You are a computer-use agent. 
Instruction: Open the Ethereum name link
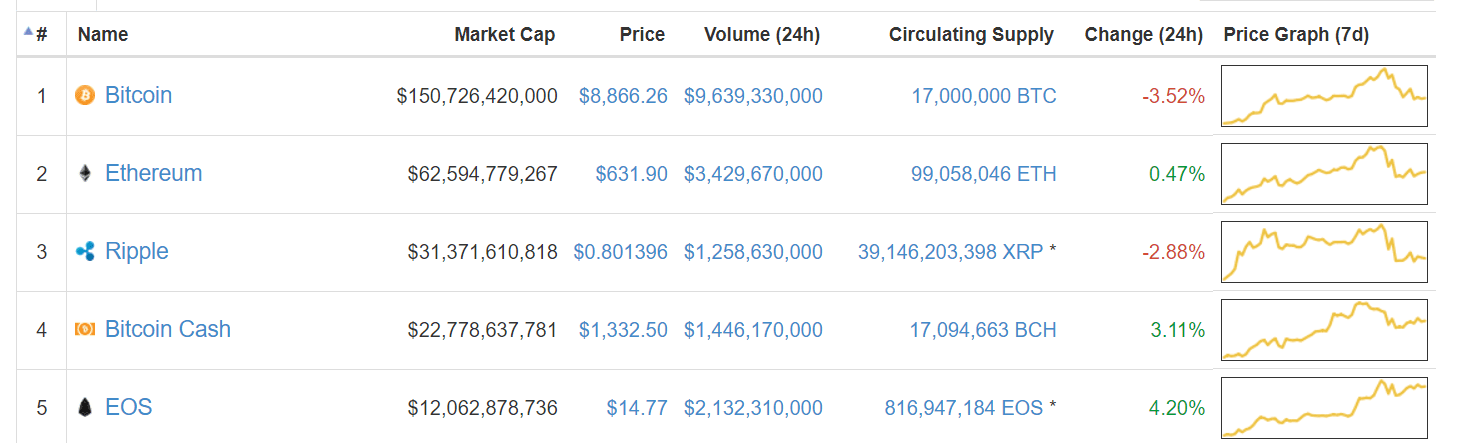click(x=153, y=174)
